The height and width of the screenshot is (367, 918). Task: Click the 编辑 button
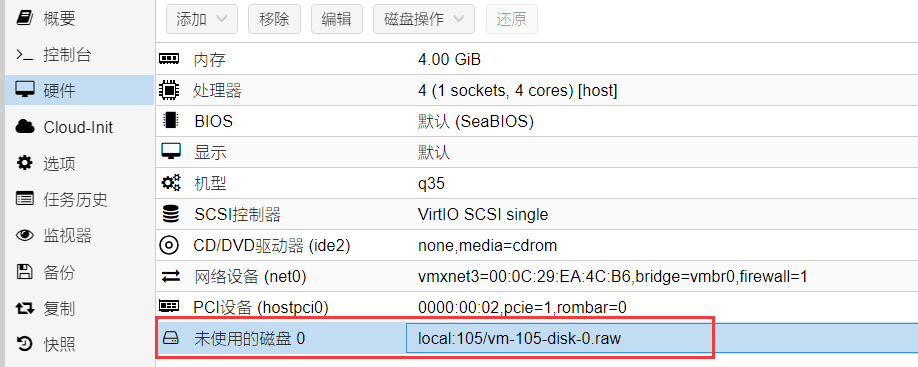pos(337,19)
